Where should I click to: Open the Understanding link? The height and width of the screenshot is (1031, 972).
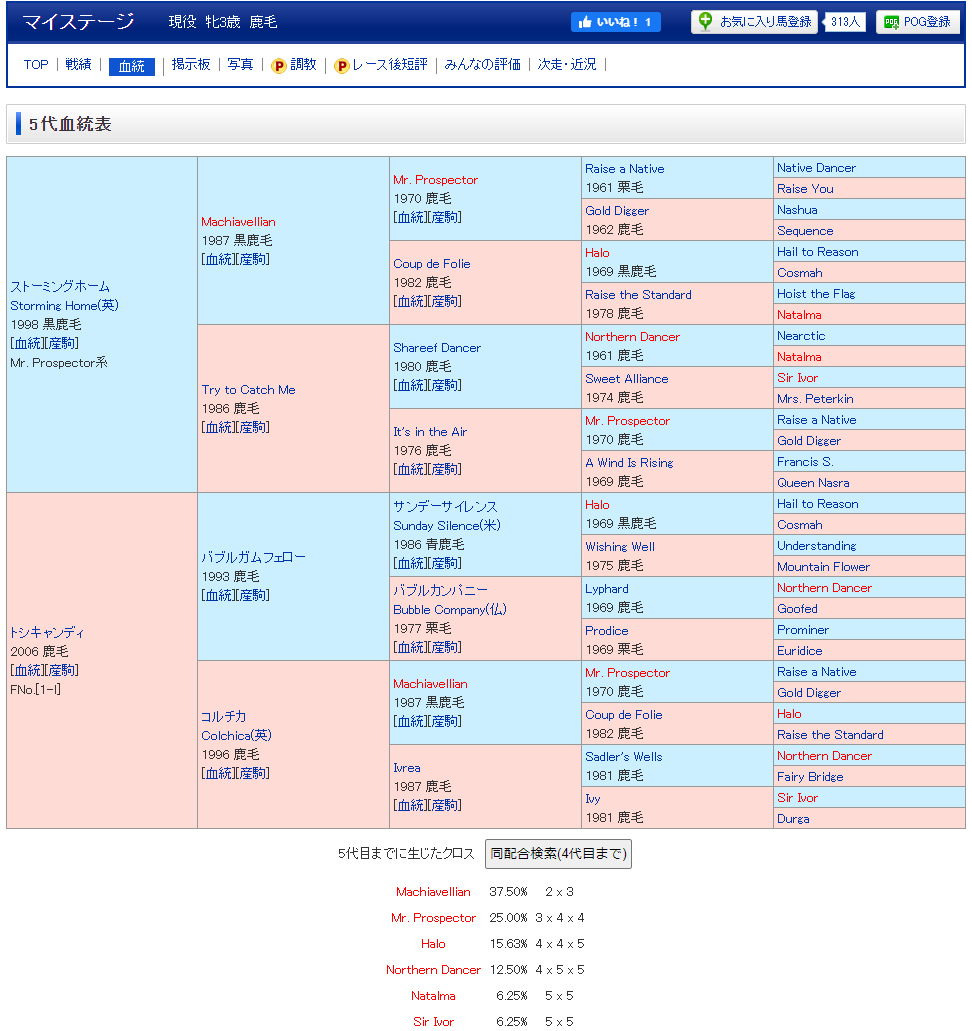tap(816, 546)
